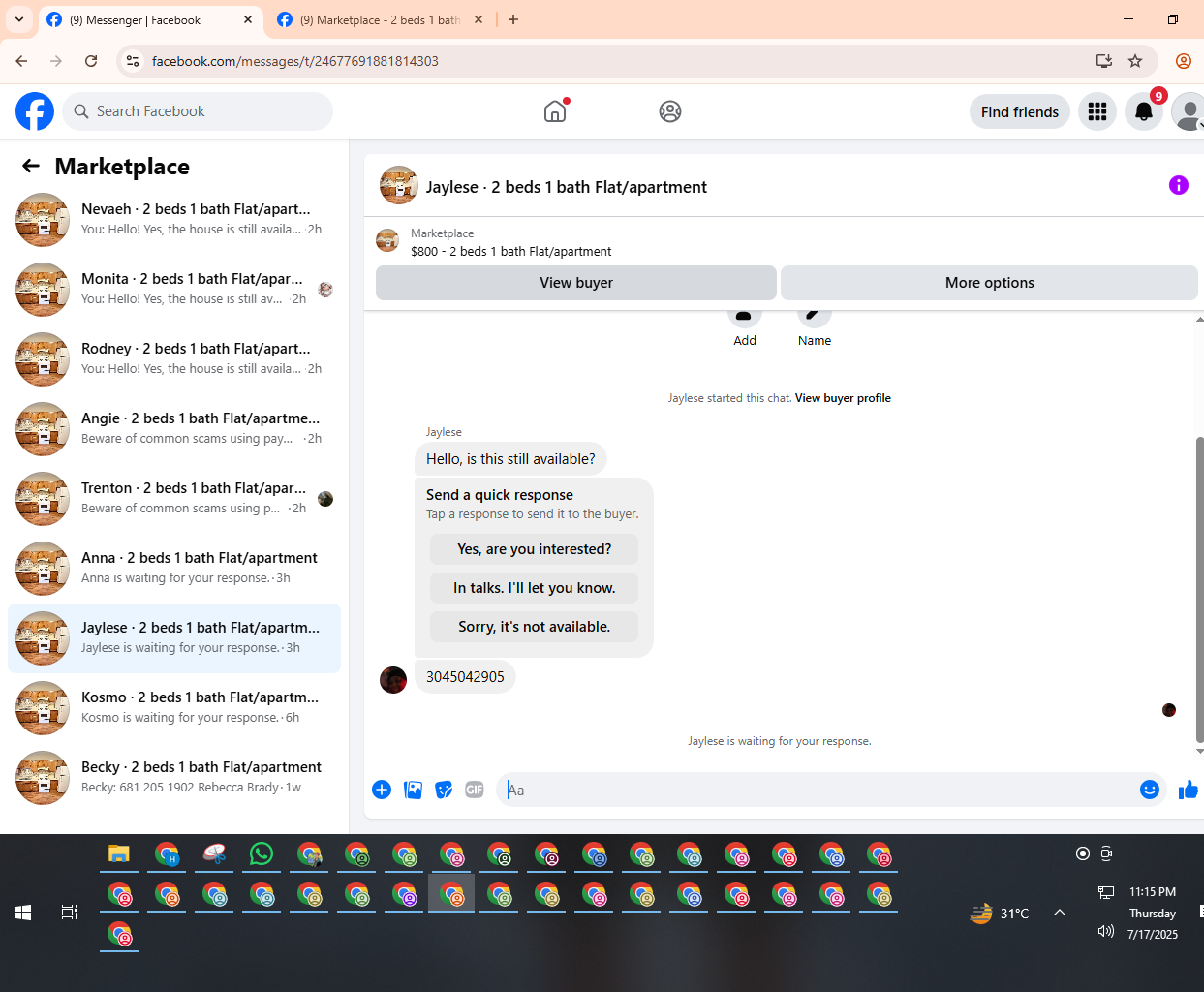Attach a photo with the image icon
The image size is (1204, 992).
pyautogui.click(x=413, y=790)
